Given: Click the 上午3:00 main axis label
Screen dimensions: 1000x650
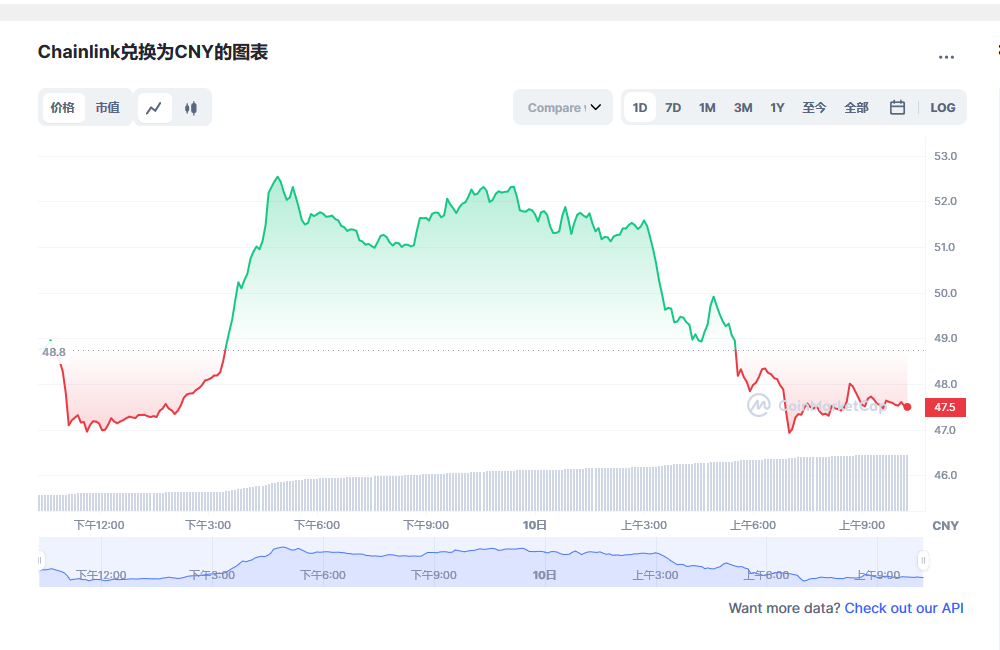Looking at the screenshot, I should click(x=644, y=525).
